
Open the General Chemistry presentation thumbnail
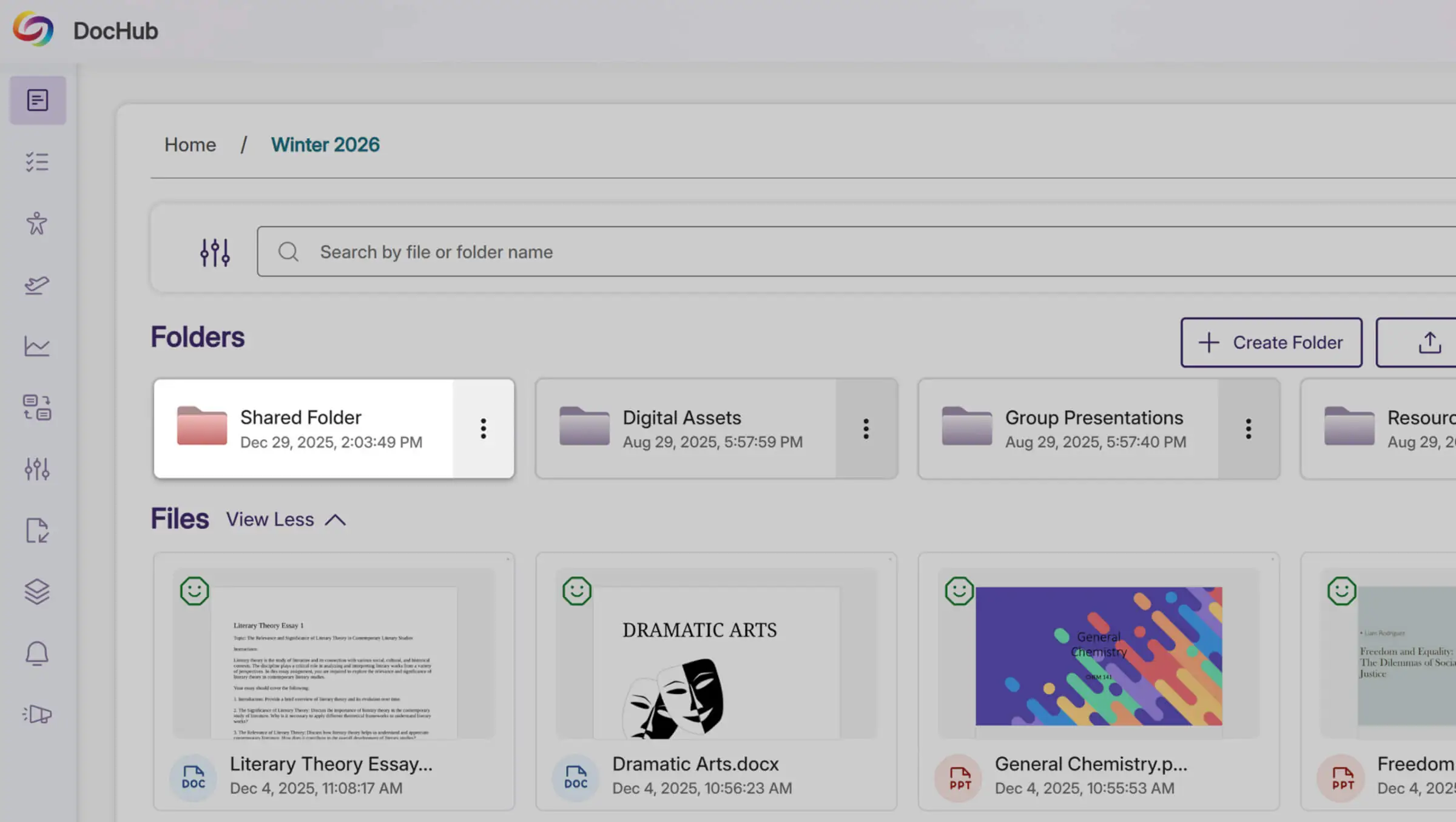[1098, 656]
